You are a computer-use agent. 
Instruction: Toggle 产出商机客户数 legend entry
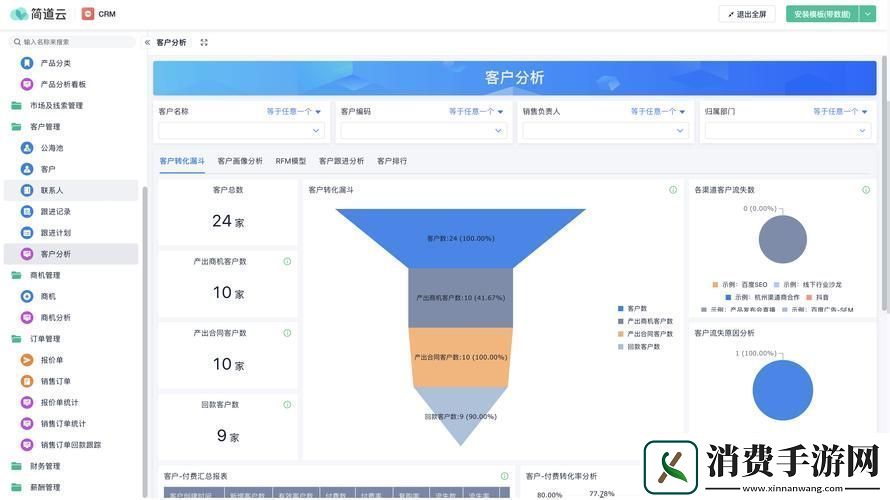(645, 321)
